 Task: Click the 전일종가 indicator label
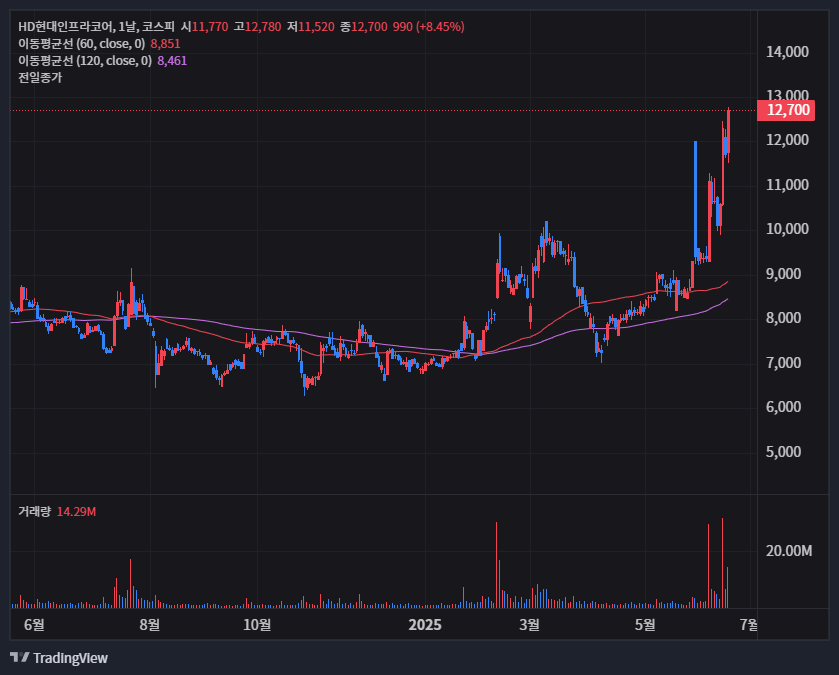40,78
